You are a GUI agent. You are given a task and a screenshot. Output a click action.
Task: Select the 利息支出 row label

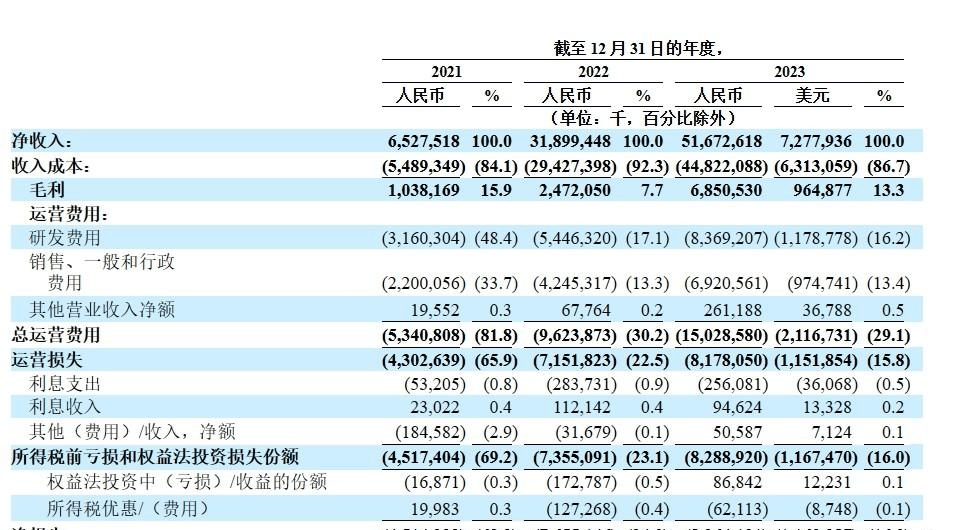(x=65, y=383)
